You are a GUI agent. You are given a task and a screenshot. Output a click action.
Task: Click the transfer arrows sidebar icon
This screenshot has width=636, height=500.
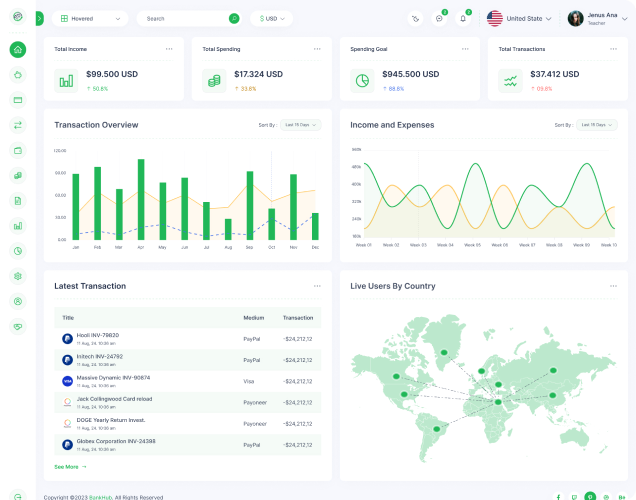click(x=18, y=125)
